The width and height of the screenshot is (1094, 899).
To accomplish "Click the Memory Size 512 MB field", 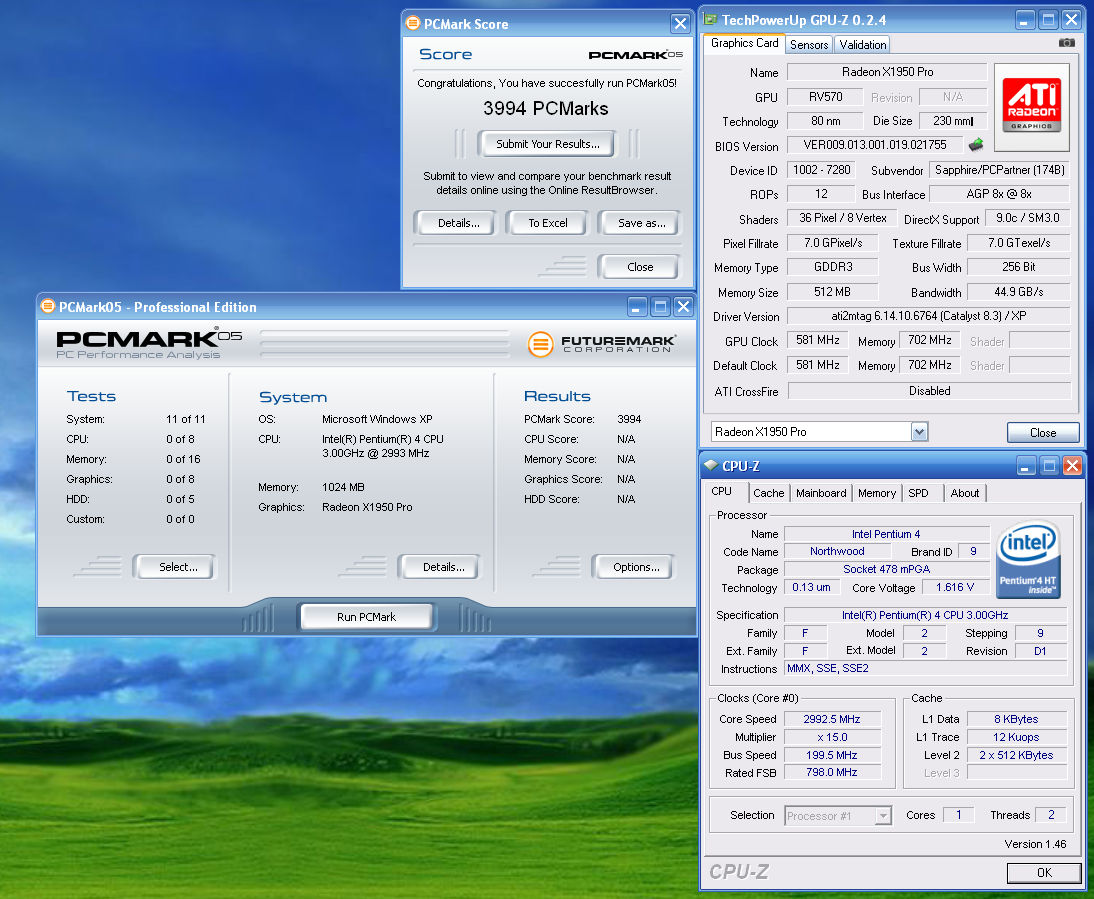I will click(x=832, y=292).
